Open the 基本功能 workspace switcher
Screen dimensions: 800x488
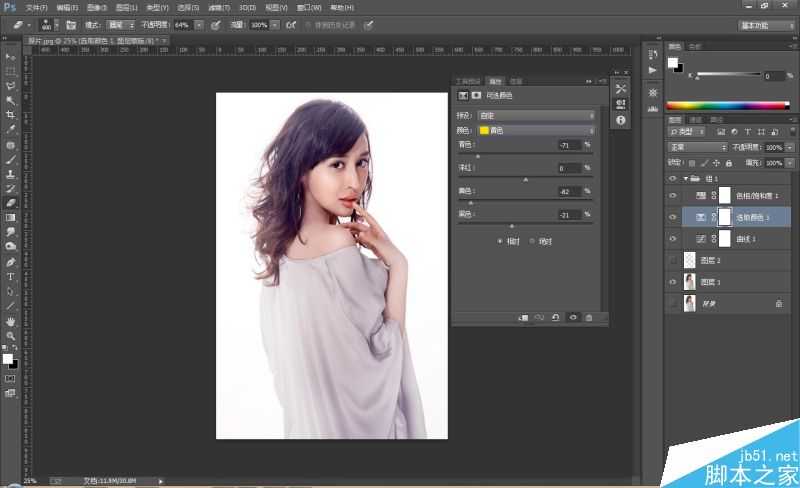(766, 24)
